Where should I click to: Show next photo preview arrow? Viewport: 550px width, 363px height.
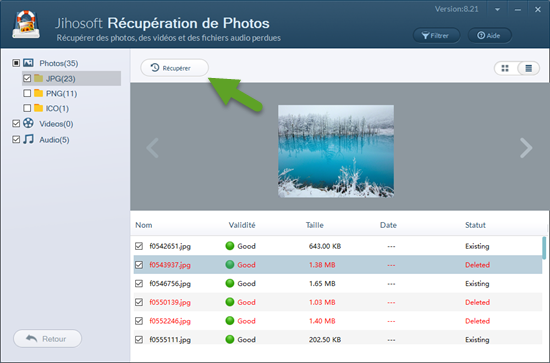coord(526,148)
